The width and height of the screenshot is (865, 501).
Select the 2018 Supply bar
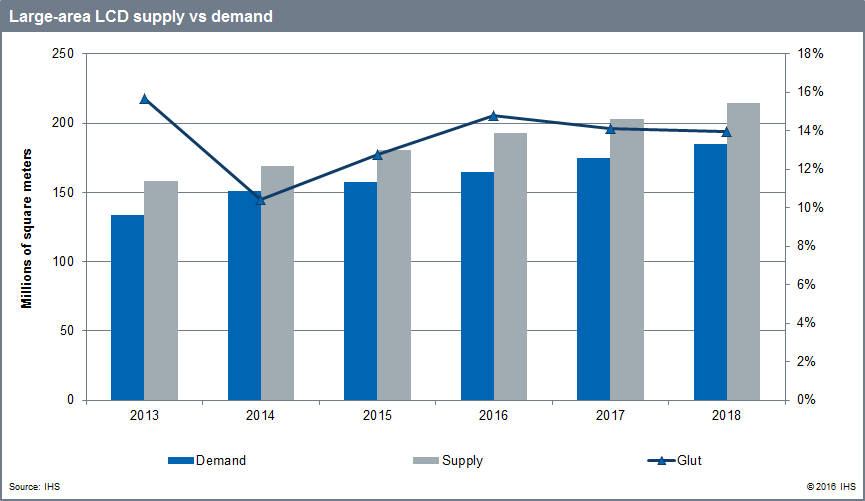tap(743, 252)
